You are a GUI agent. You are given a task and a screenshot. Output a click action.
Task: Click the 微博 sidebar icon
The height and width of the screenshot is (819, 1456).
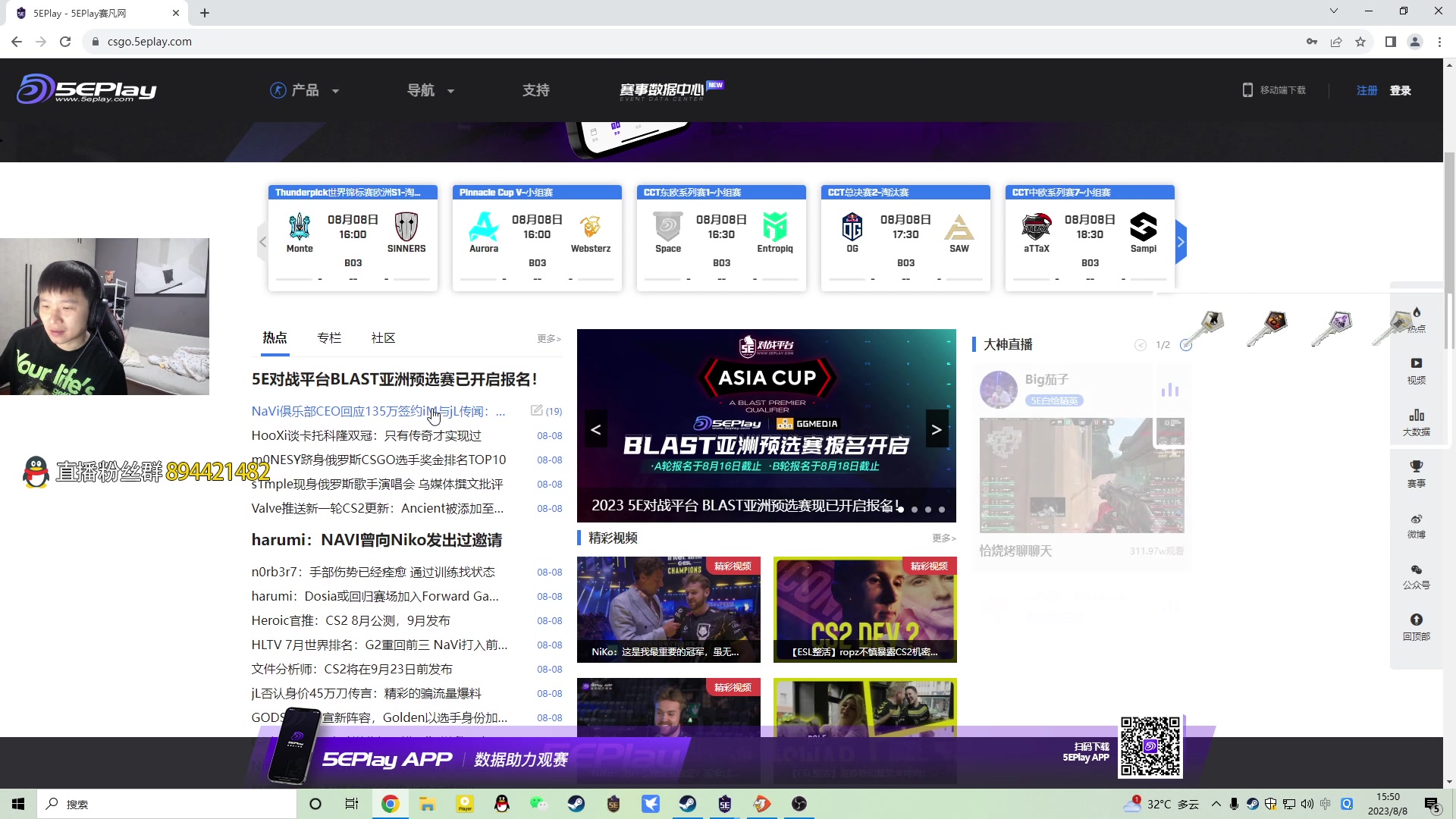(1416, 526)
